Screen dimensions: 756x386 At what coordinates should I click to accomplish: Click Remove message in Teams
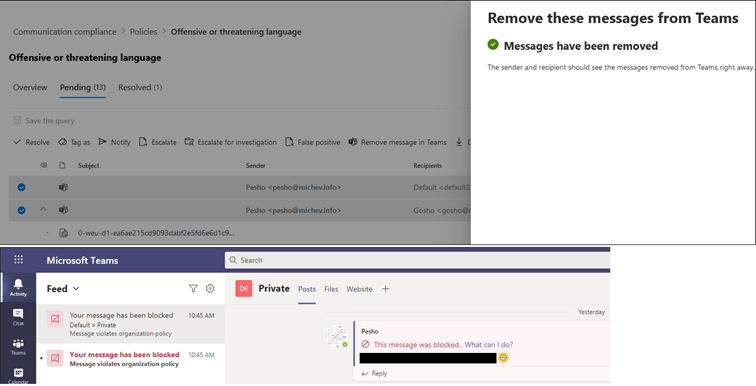click(x=397, y=142)
